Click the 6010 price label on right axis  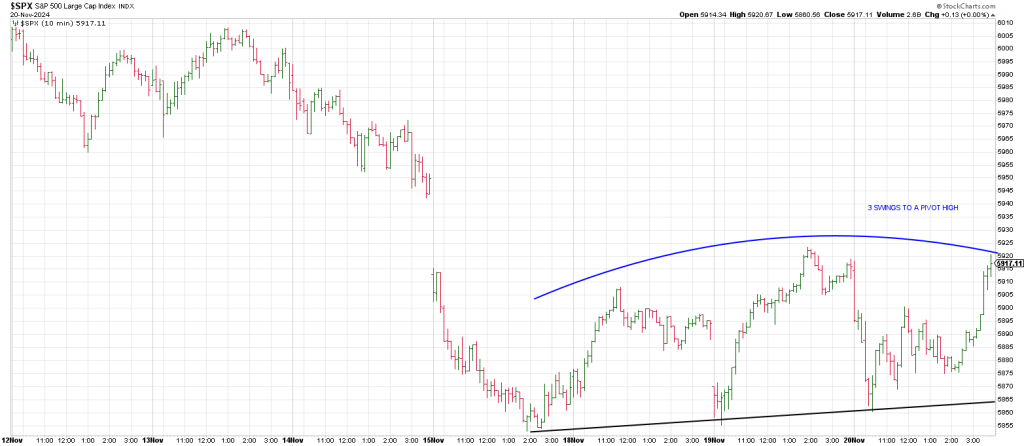click(1005, 22)
